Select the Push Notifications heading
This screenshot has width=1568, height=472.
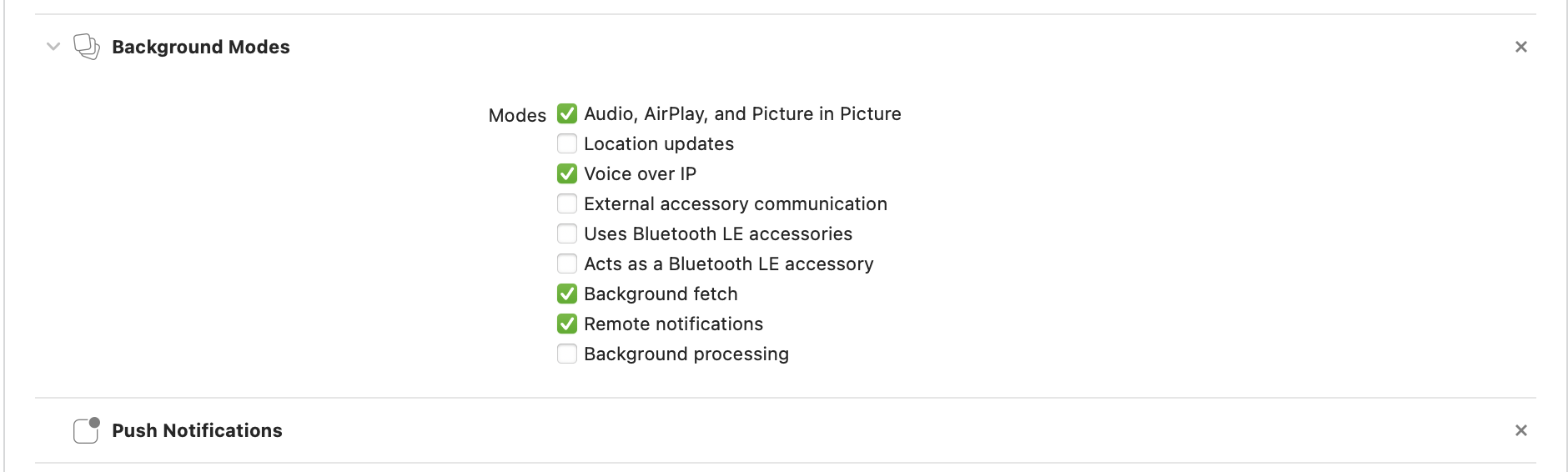pos(197,430)
